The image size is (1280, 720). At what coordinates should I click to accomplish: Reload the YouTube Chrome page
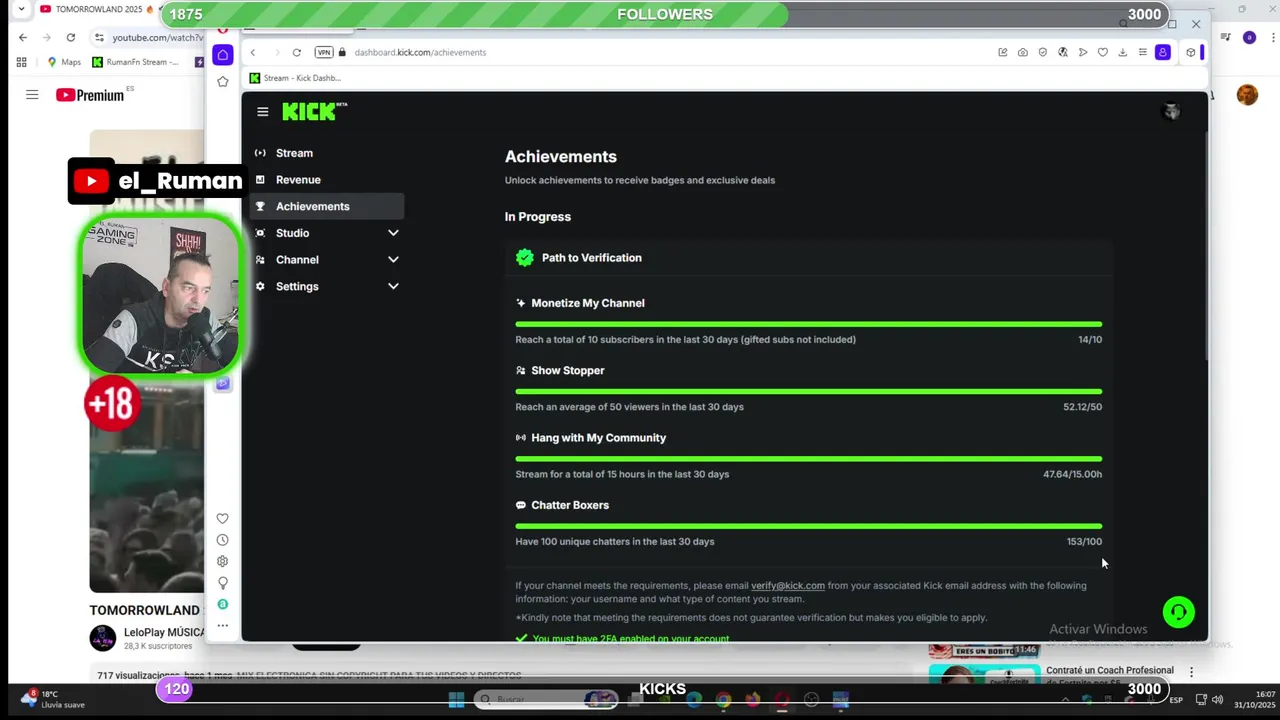(x=70, y=37)
